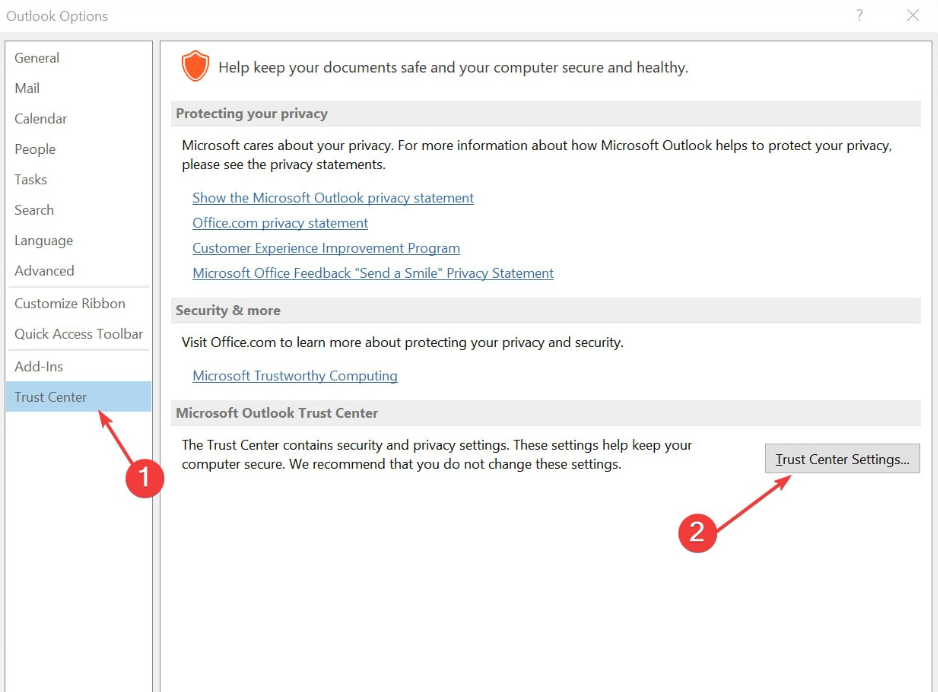Click the Trust Center Settings button
The image size is (938, 692).
[842, 459]
